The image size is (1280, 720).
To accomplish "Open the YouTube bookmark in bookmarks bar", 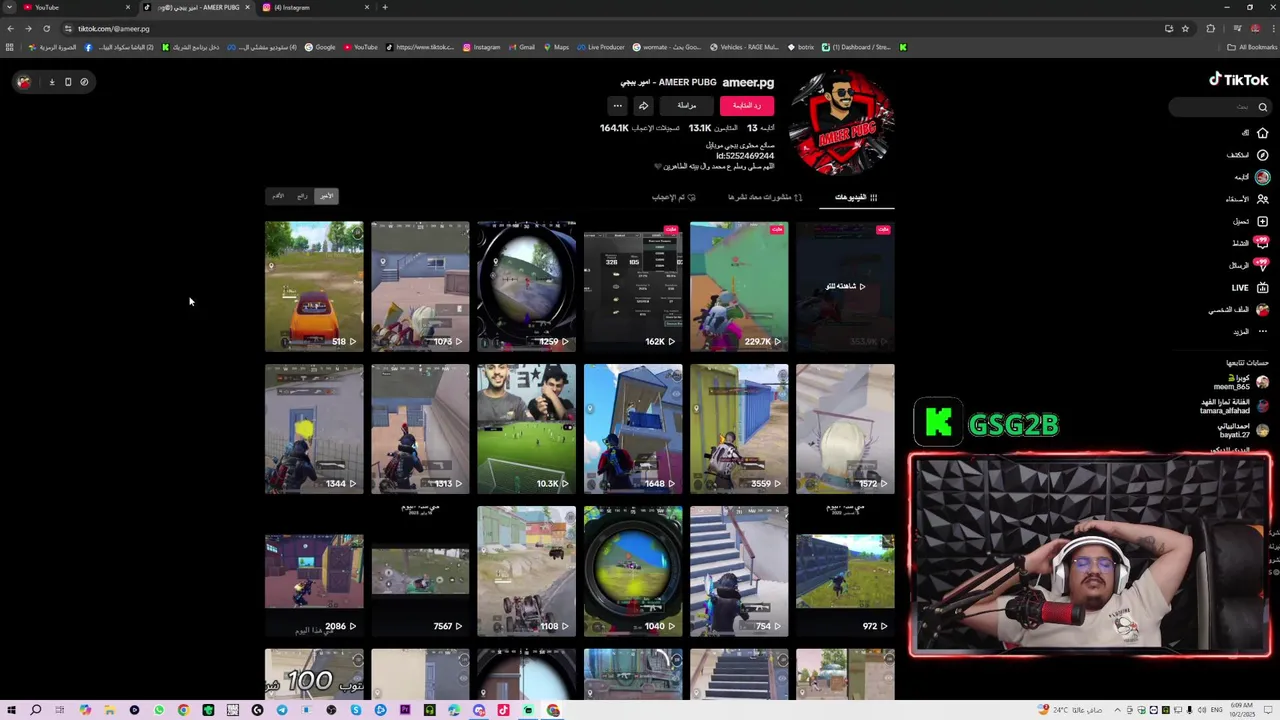I will tap(360, 47).
